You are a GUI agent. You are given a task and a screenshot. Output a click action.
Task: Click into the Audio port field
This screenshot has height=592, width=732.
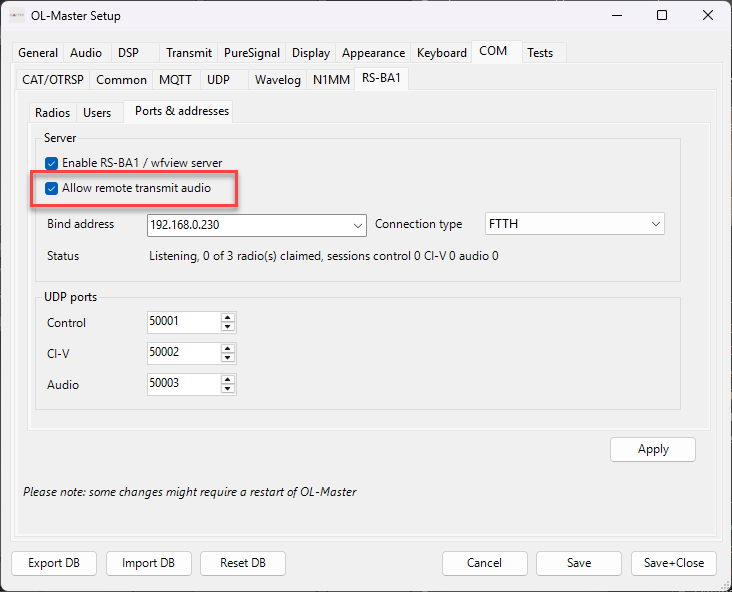[x=184, y=384]
